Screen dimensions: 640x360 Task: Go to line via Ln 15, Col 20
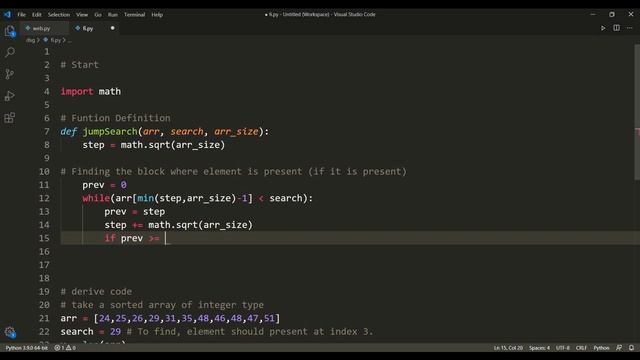coord(508,348)
